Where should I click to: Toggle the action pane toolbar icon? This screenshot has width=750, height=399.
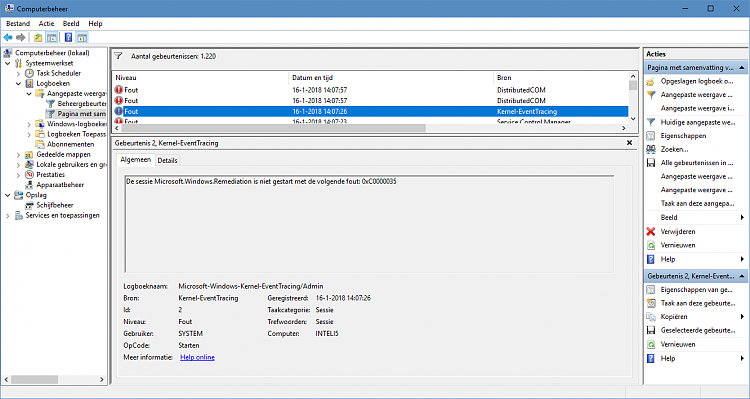click(82, 37)
